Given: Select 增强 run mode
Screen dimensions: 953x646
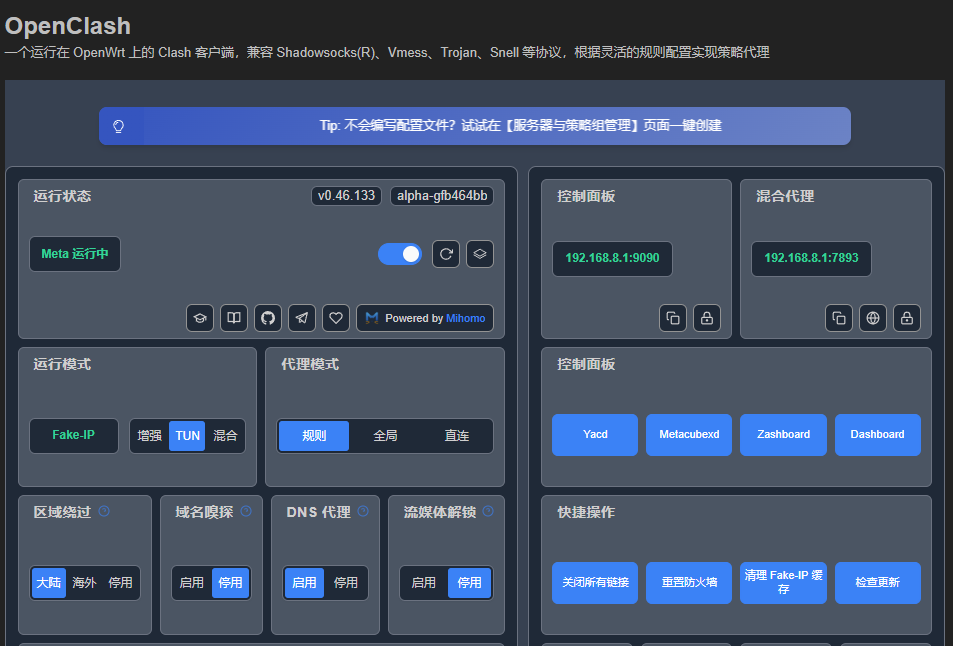Looking at the screenshot, I should [x=150, y=436].
